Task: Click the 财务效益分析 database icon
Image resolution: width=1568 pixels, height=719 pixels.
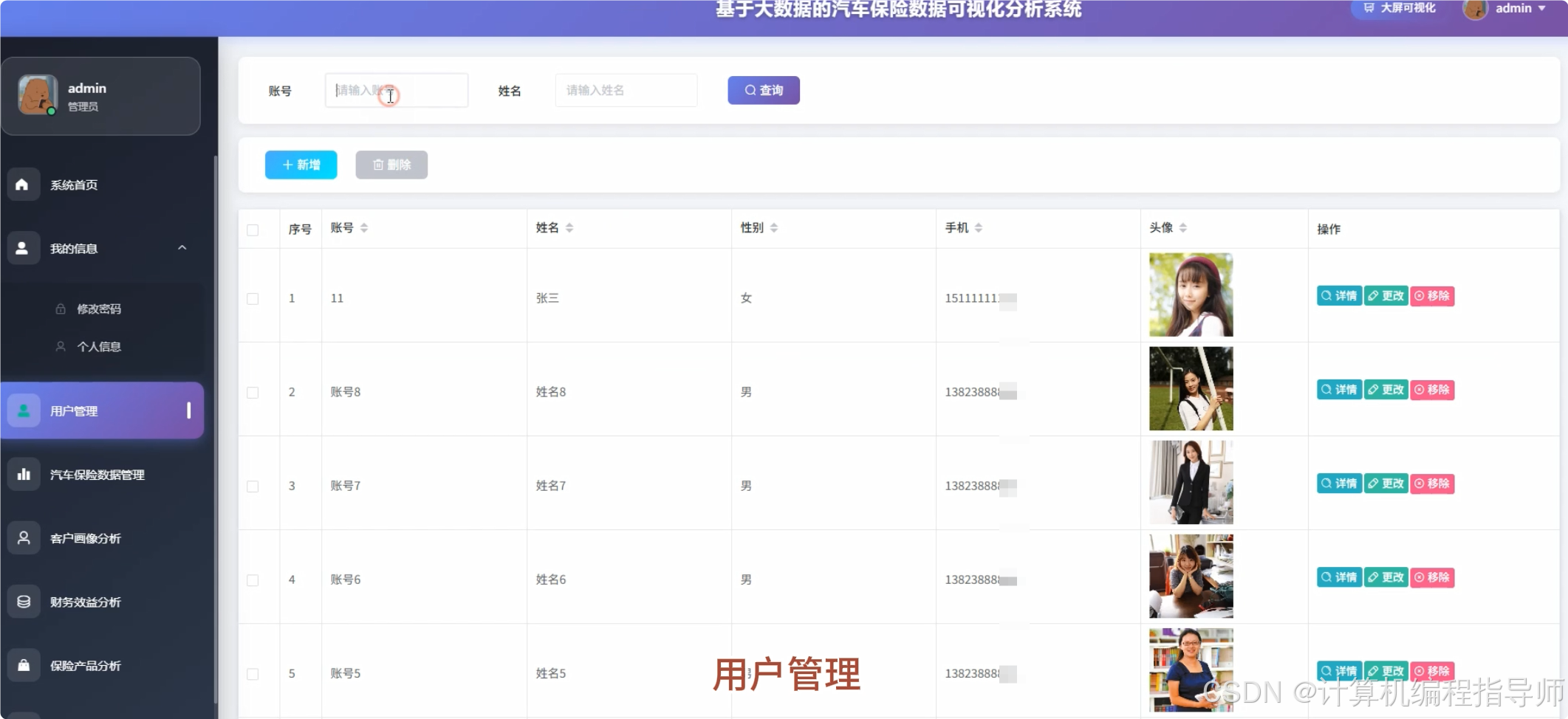Action: pos(23,601)
